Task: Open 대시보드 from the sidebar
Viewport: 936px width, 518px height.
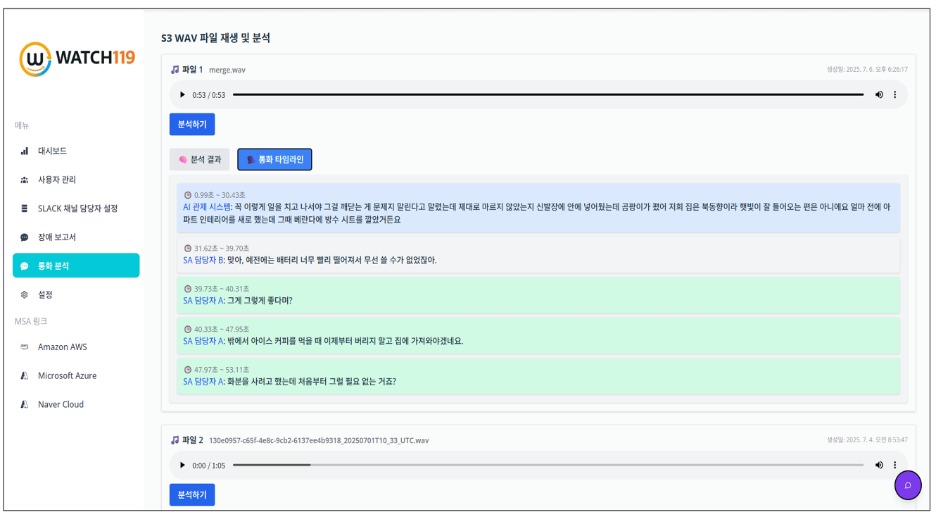Action: [x=51, y=151]
